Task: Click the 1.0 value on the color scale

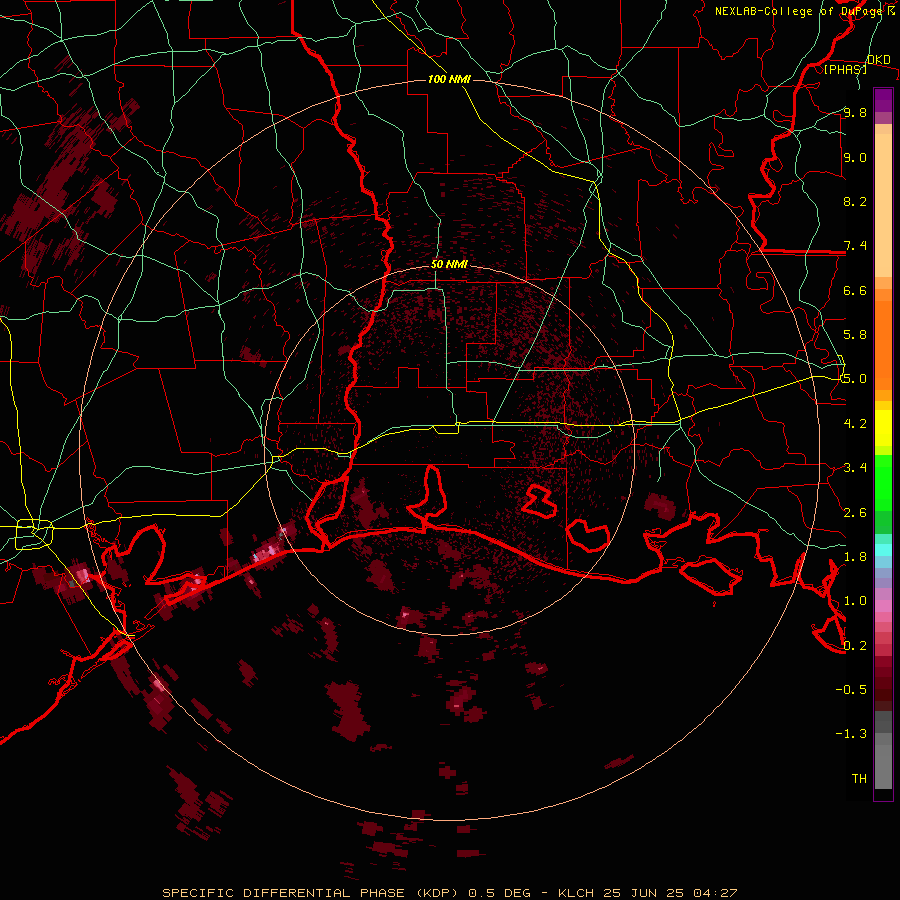Action: [855, 601]
